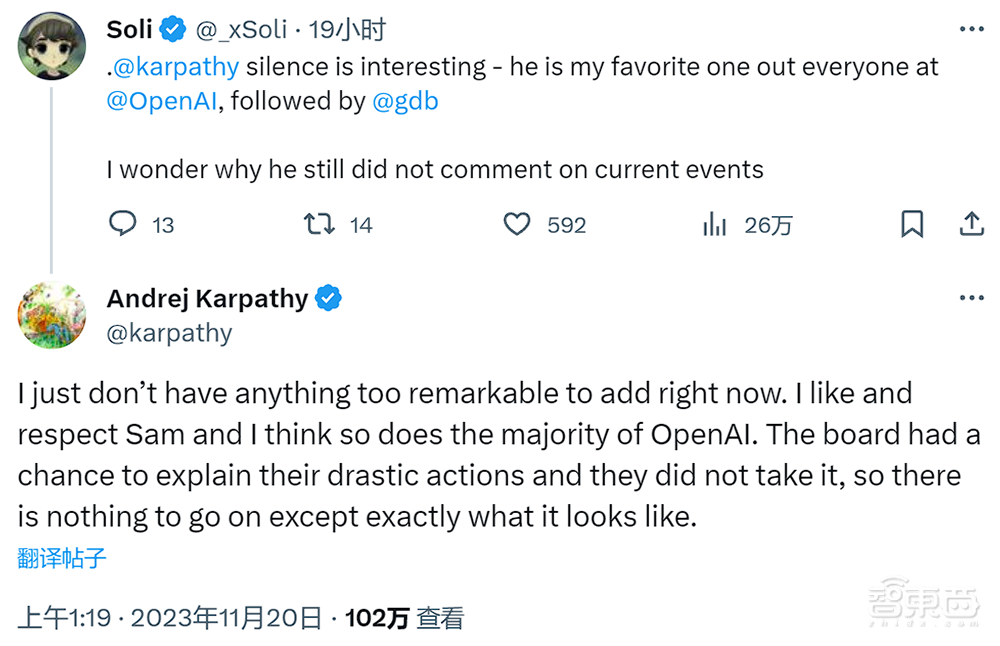Click the @OpenAI mention link
The width and height of the screenshot is (1000, 646).
point(161,101)
